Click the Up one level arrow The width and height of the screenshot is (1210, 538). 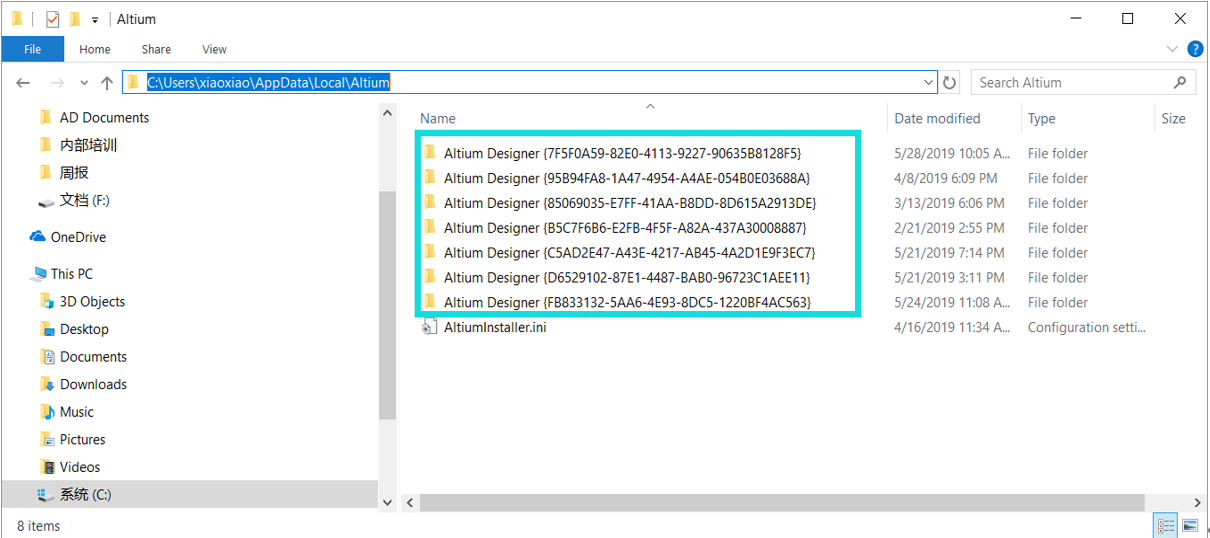(107, 83)
